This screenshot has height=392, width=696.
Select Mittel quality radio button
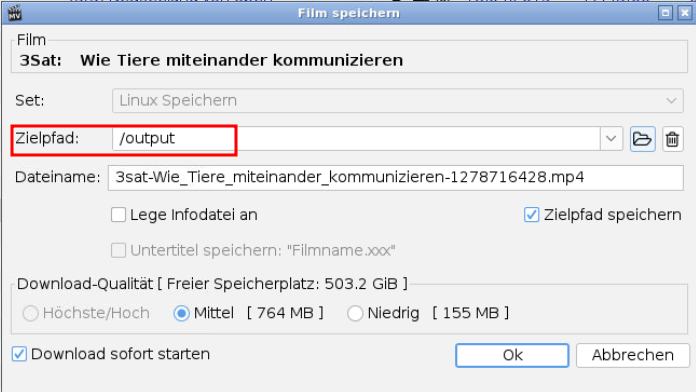pos(182,313)
